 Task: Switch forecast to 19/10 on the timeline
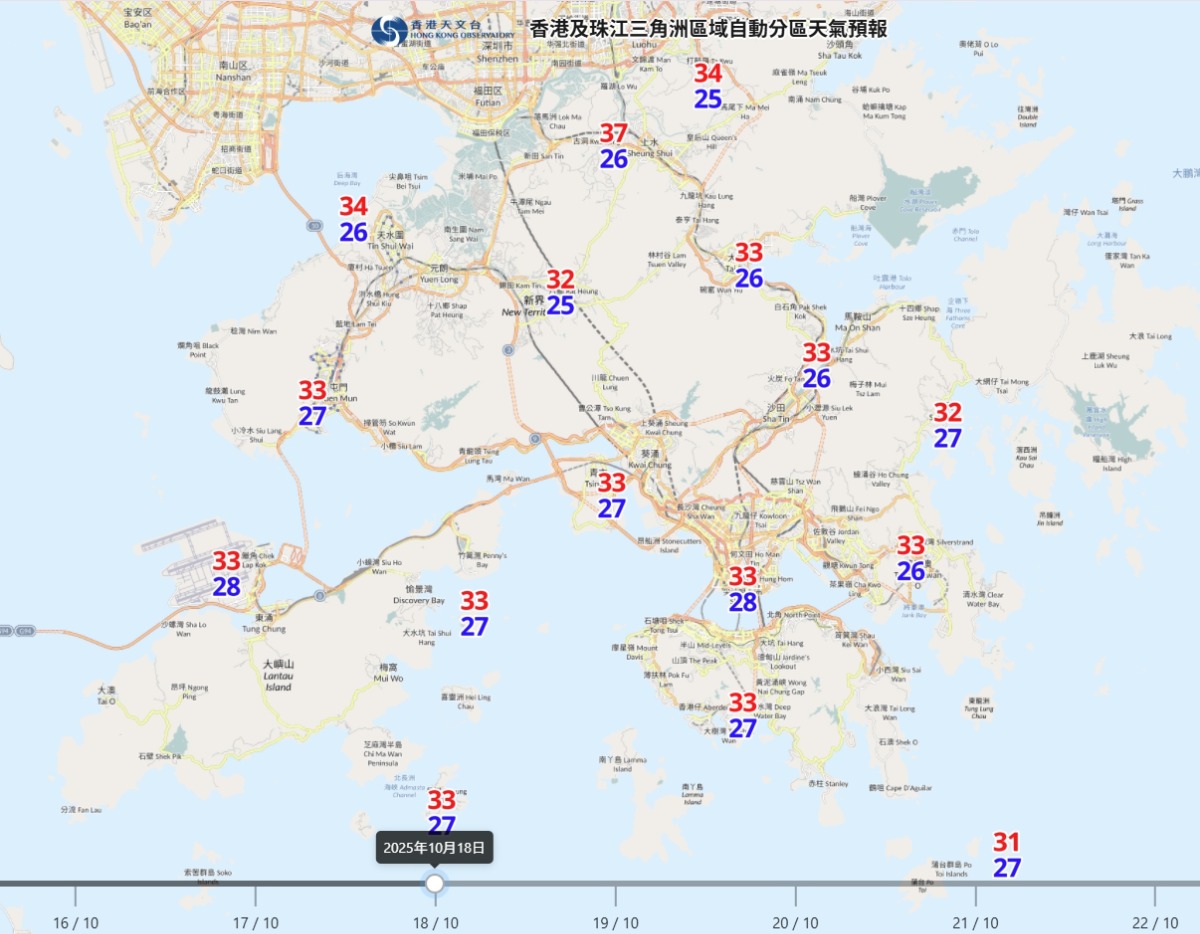point(615,922)
